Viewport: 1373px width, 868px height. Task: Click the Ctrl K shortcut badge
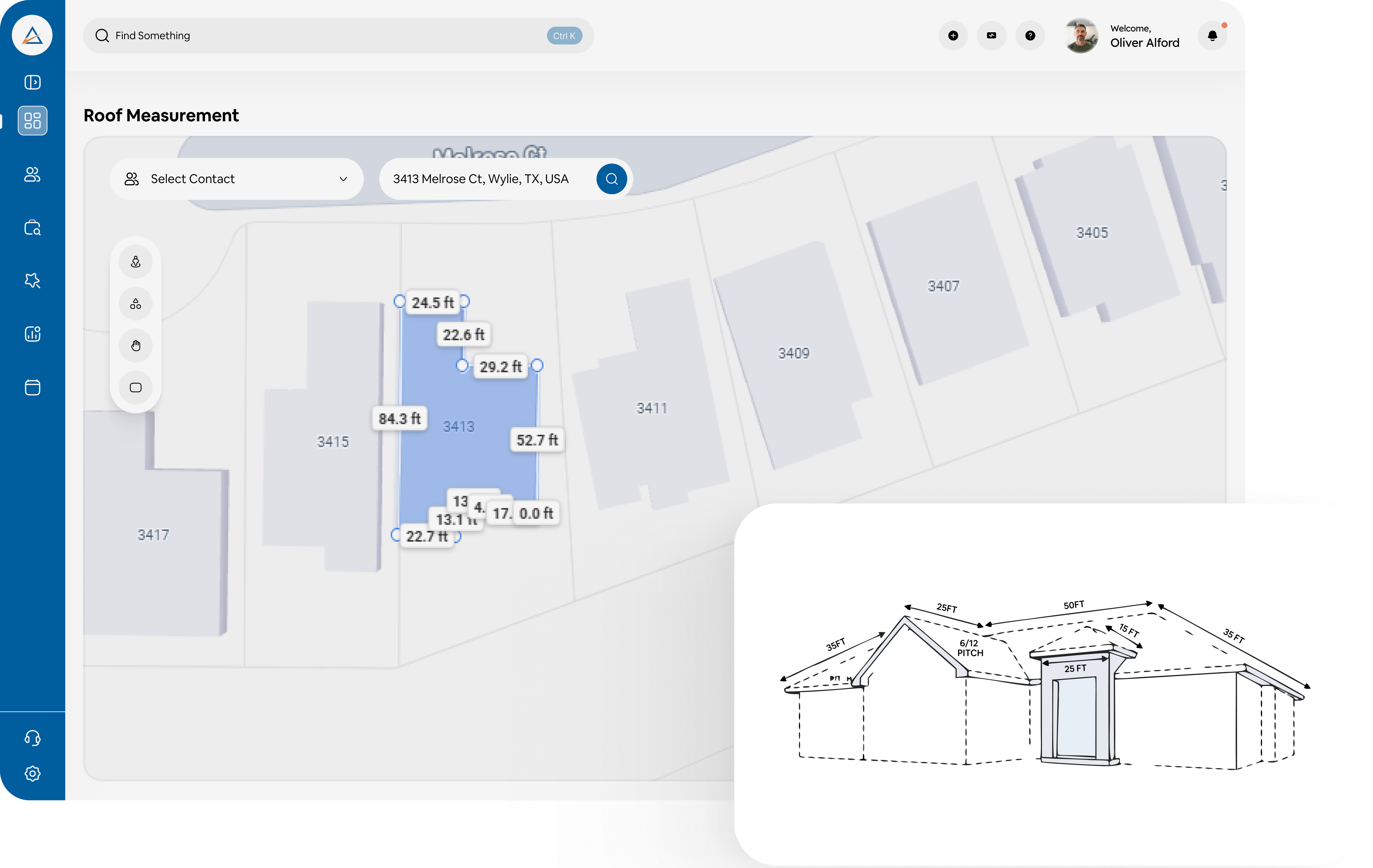[564, 36]
